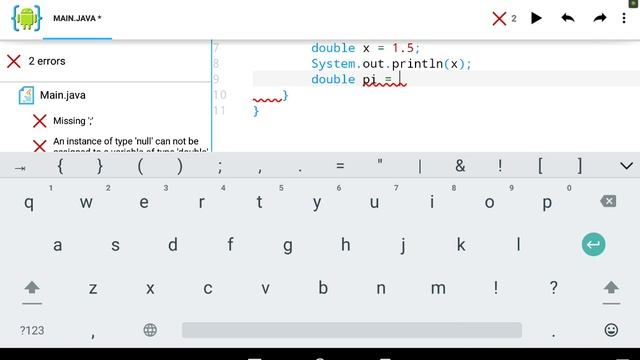Open the error count indicator in toolbar

pyautogui.click(x=504, y=18)
